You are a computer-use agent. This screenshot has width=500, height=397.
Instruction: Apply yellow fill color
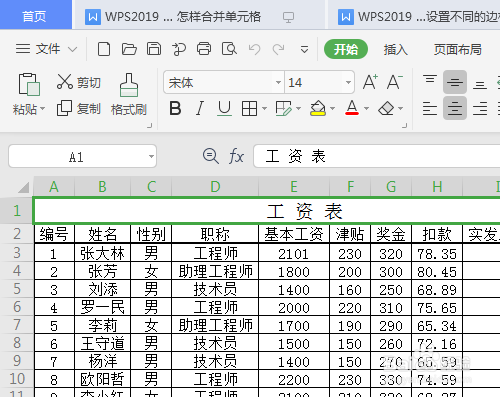pos(318,109)
